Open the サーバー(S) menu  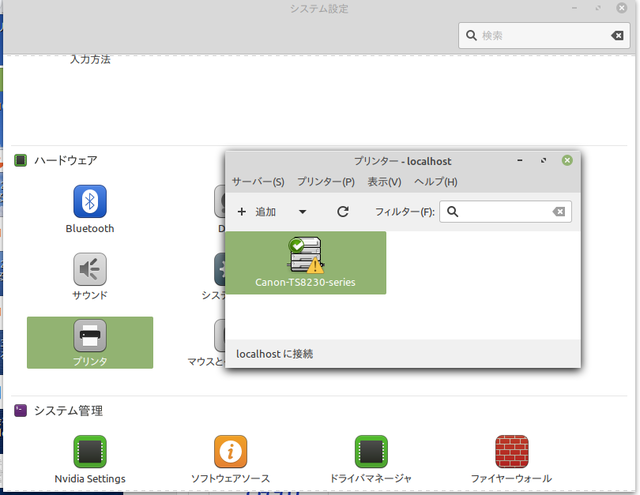[258, 182]
